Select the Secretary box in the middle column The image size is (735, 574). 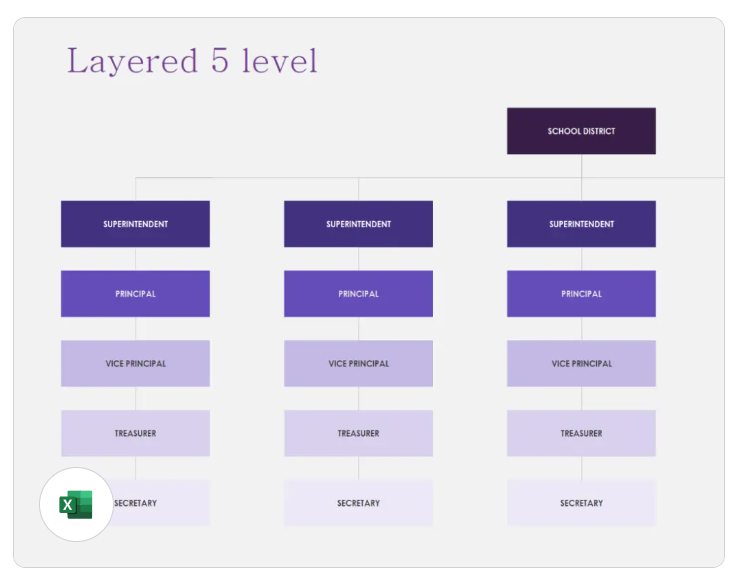coord(359,503)
